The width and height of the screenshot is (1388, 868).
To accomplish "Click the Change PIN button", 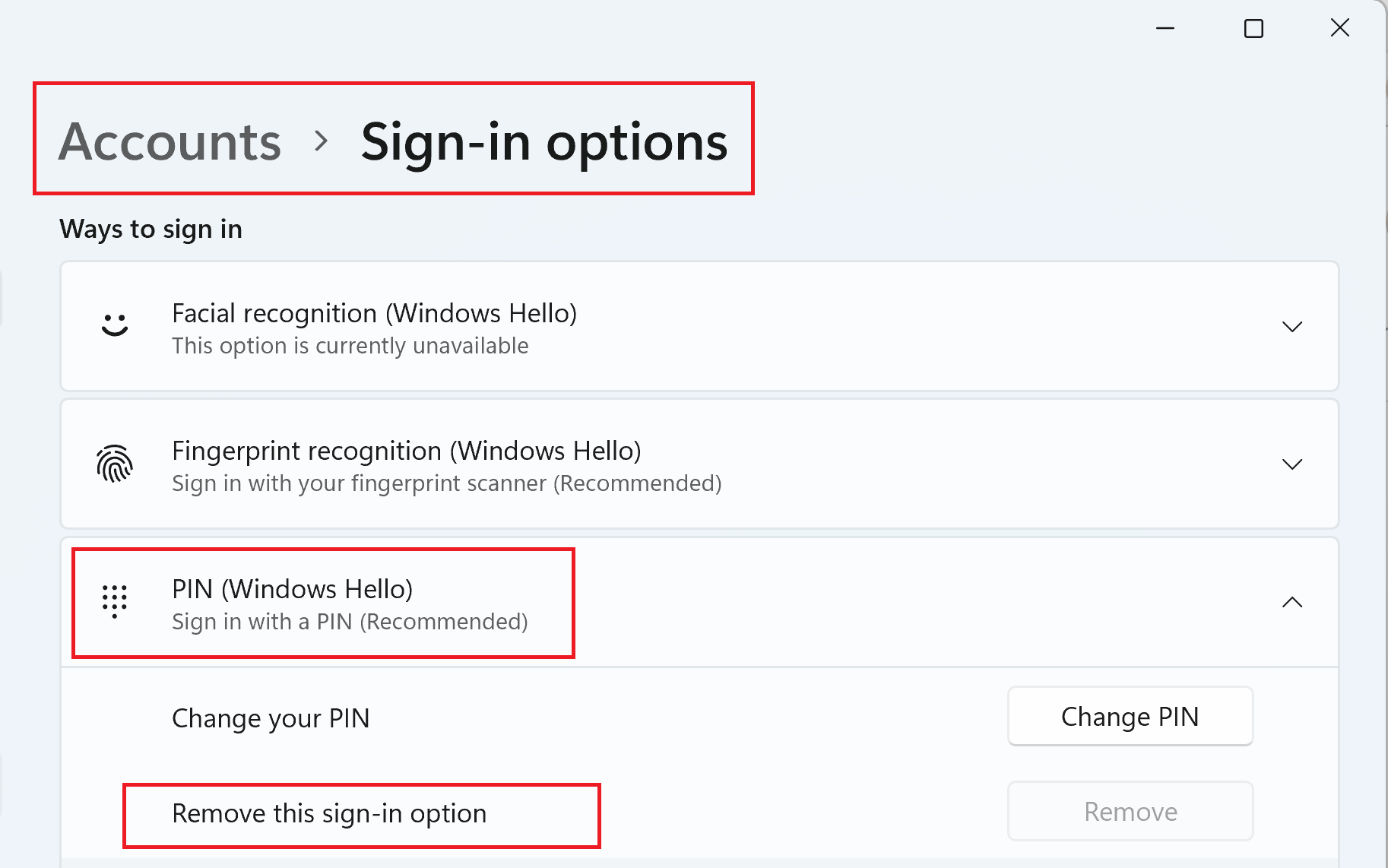I will pos(1130,716).
